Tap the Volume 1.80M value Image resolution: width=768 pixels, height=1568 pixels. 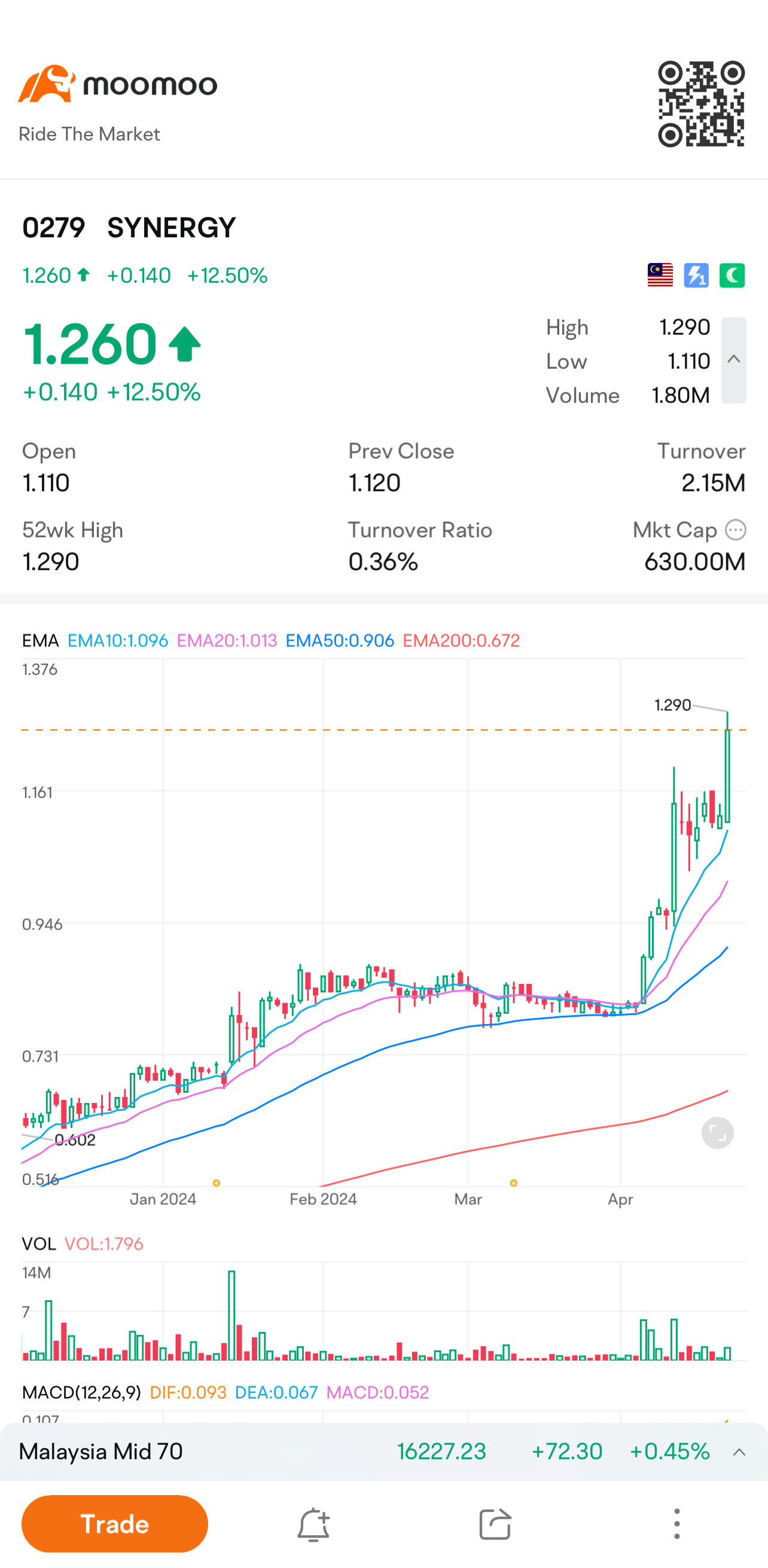pyautogui.click(x=680, y=395)
